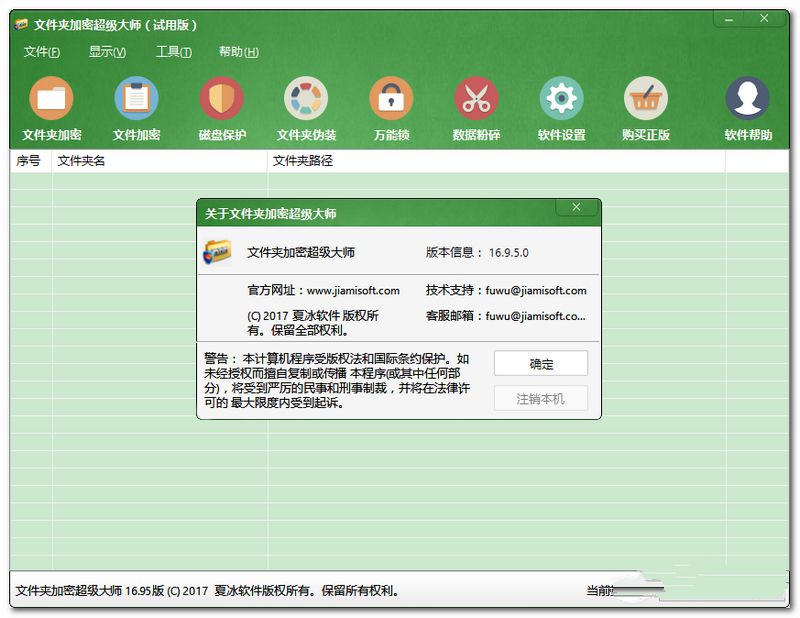
Task: Click the 序号 column header
Action: click(28, 160)
